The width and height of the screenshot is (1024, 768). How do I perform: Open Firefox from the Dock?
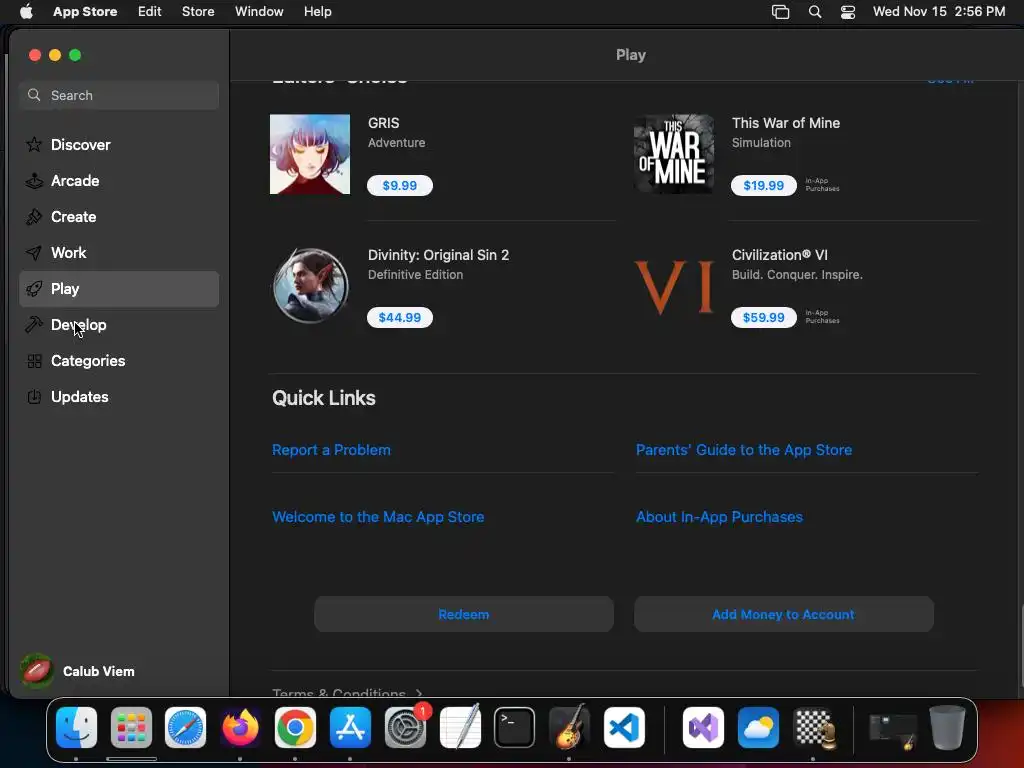coord(240,727)
